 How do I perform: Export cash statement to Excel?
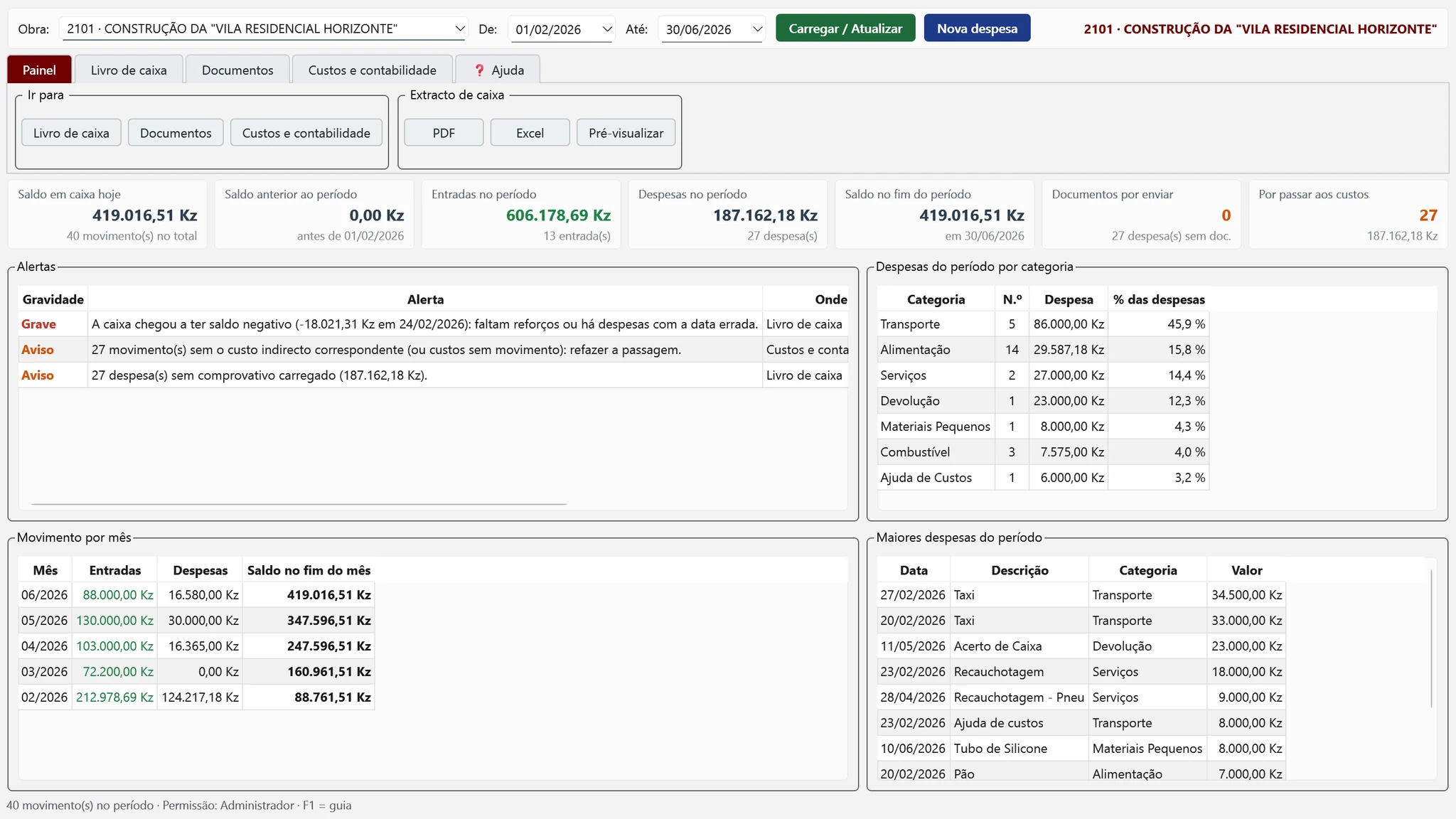point(530,133)
